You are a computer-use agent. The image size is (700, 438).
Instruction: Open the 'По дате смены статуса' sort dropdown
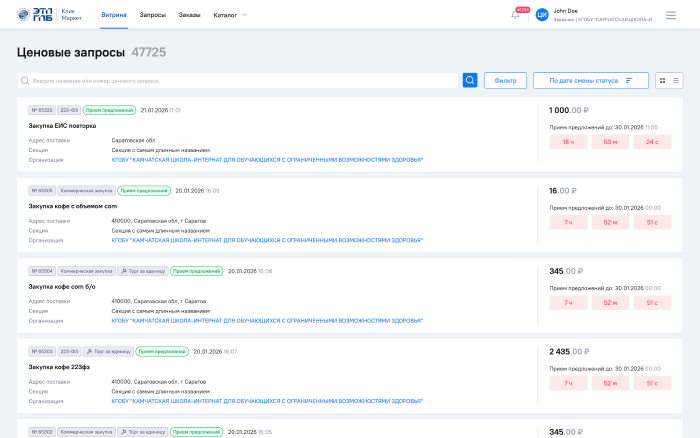[591, 80]
